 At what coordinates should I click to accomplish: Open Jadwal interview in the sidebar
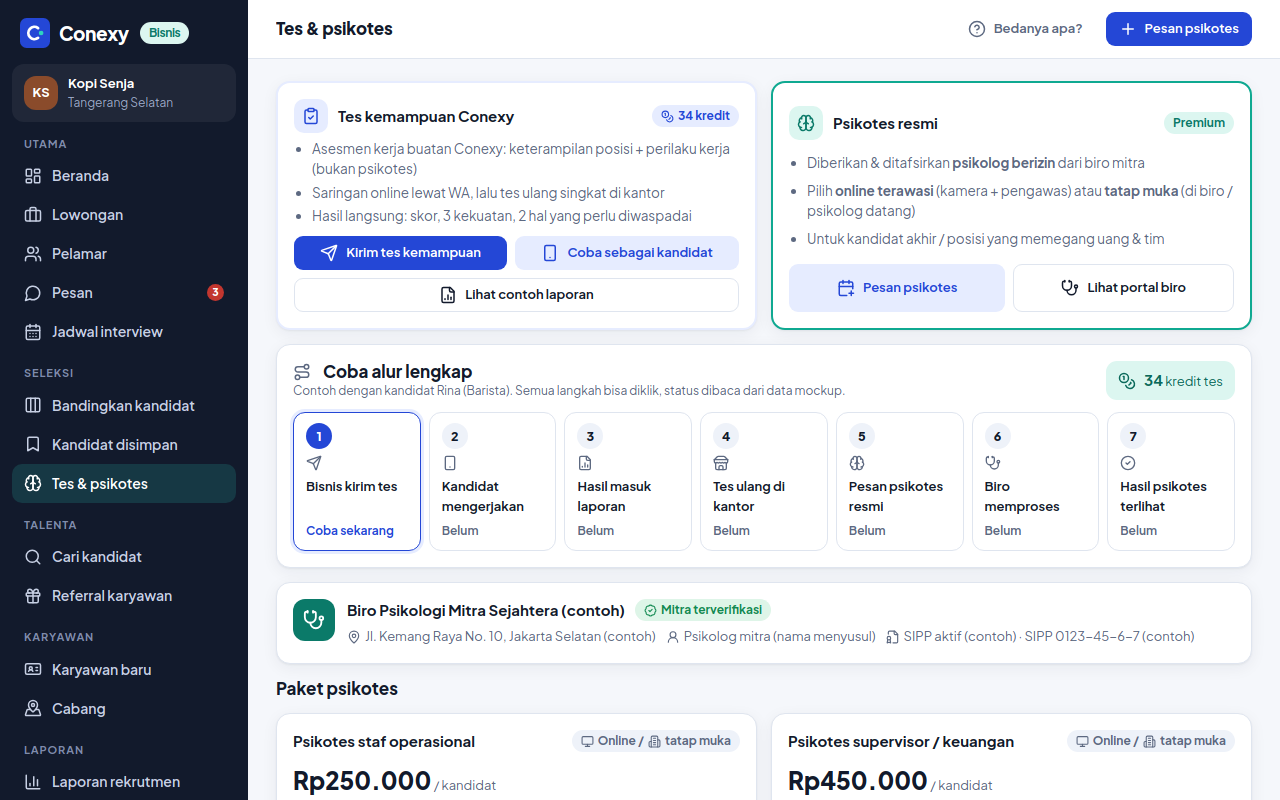pyautogui.click(x=124, y=332)
